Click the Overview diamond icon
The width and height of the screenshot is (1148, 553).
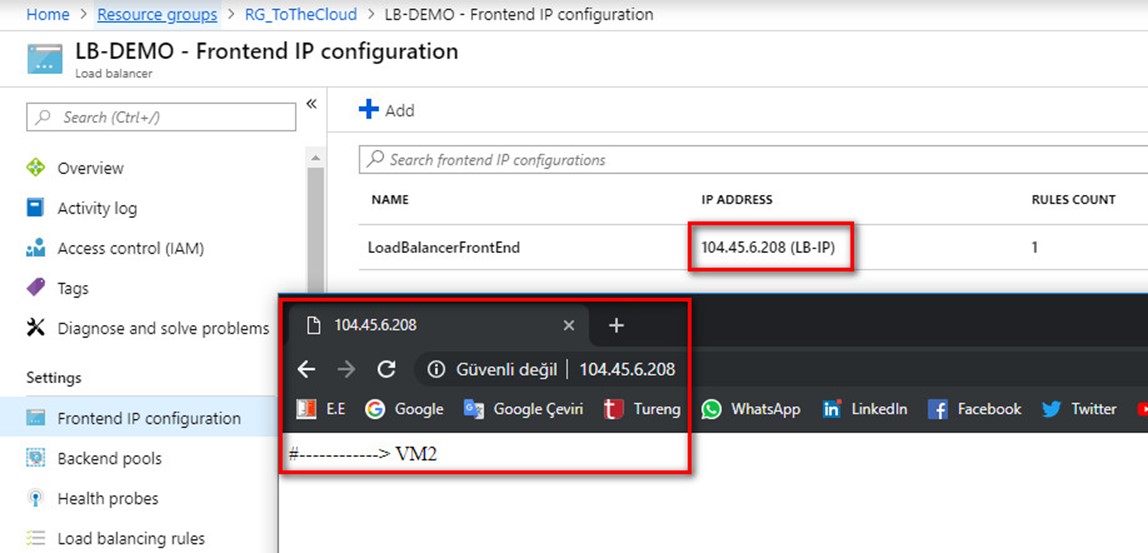[35, 168]
